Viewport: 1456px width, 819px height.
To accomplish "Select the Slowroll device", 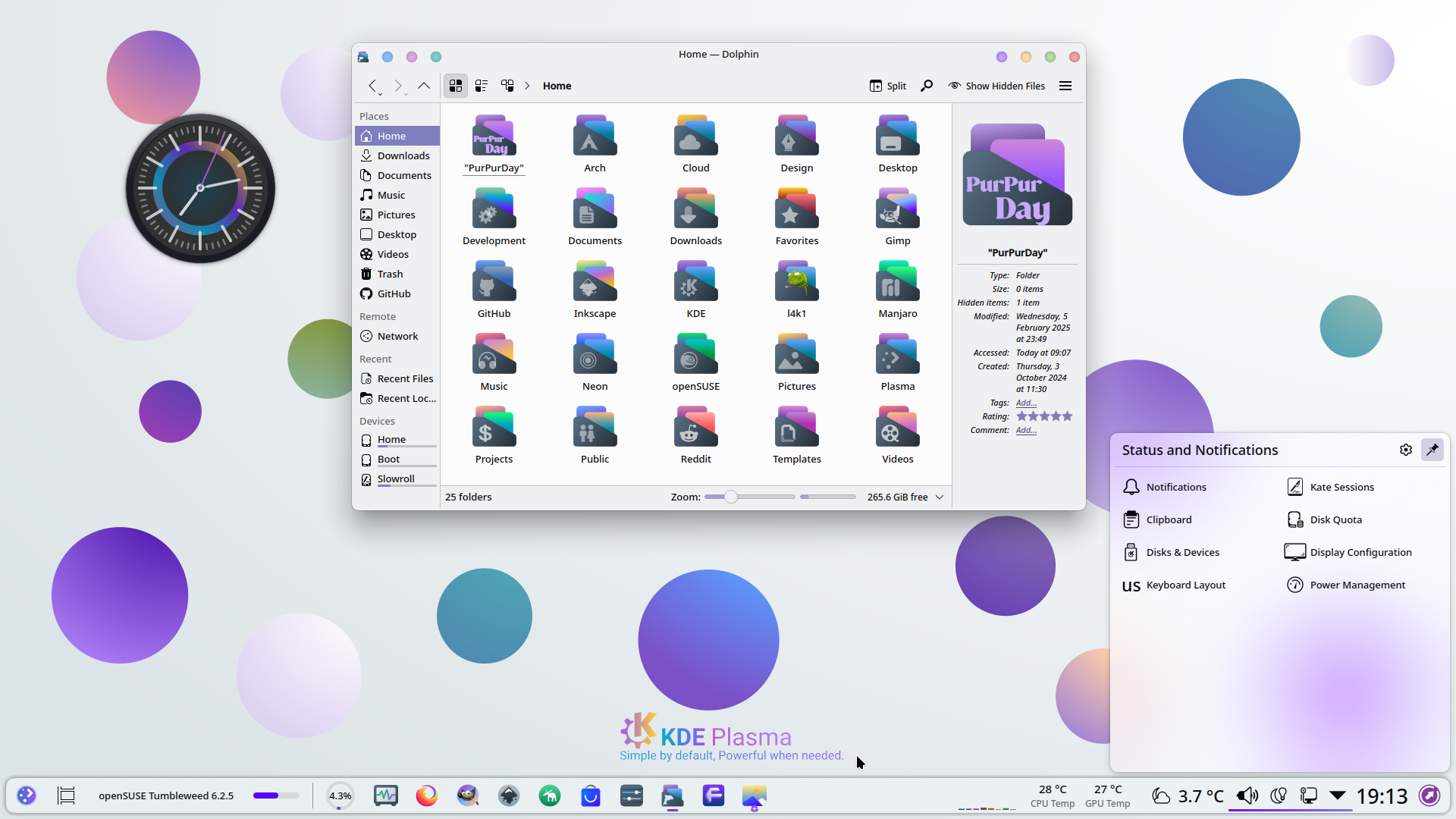I will (x=397, y=479).
